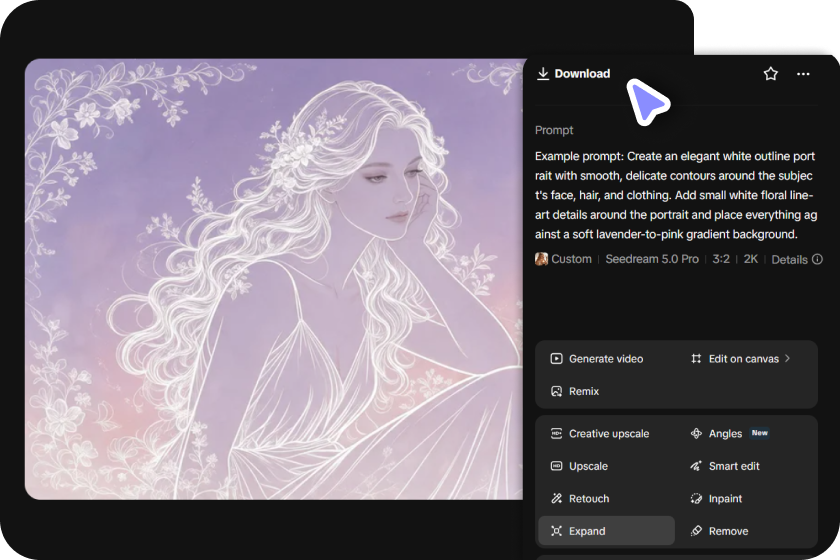
Task: Click the Expand corners icon
Action: coord(556,531)
